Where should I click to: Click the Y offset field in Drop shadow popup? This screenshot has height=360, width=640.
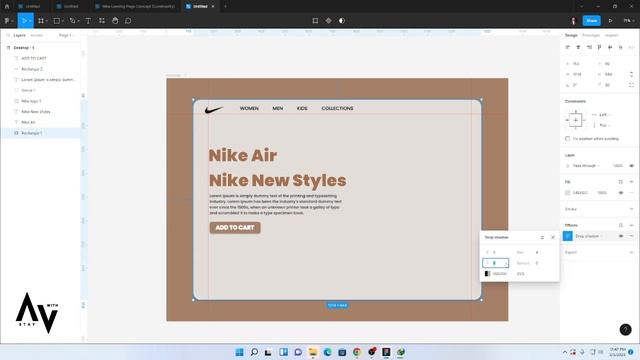(496, 263)
